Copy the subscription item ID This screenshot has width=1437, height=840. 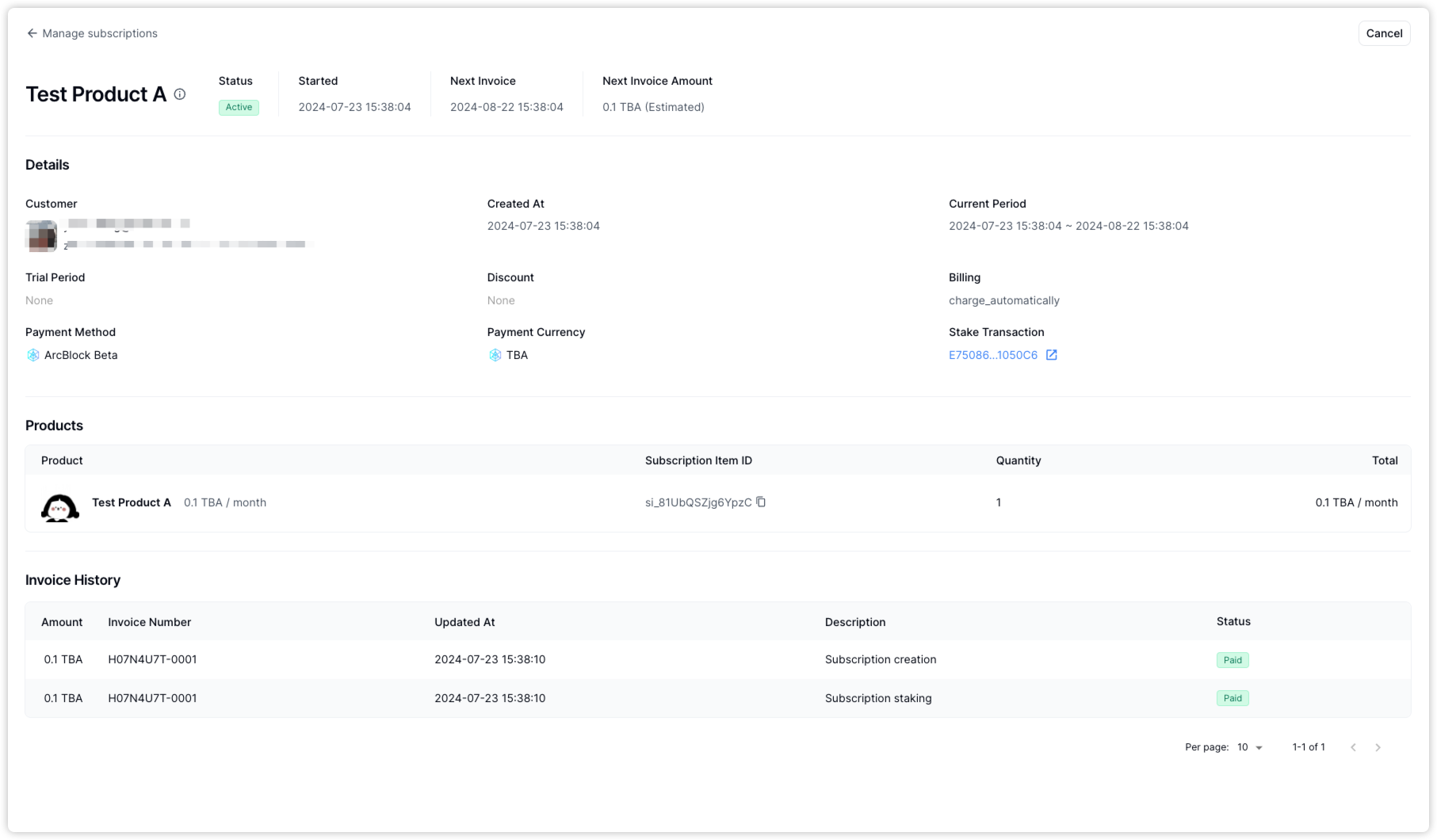point(761,502)
